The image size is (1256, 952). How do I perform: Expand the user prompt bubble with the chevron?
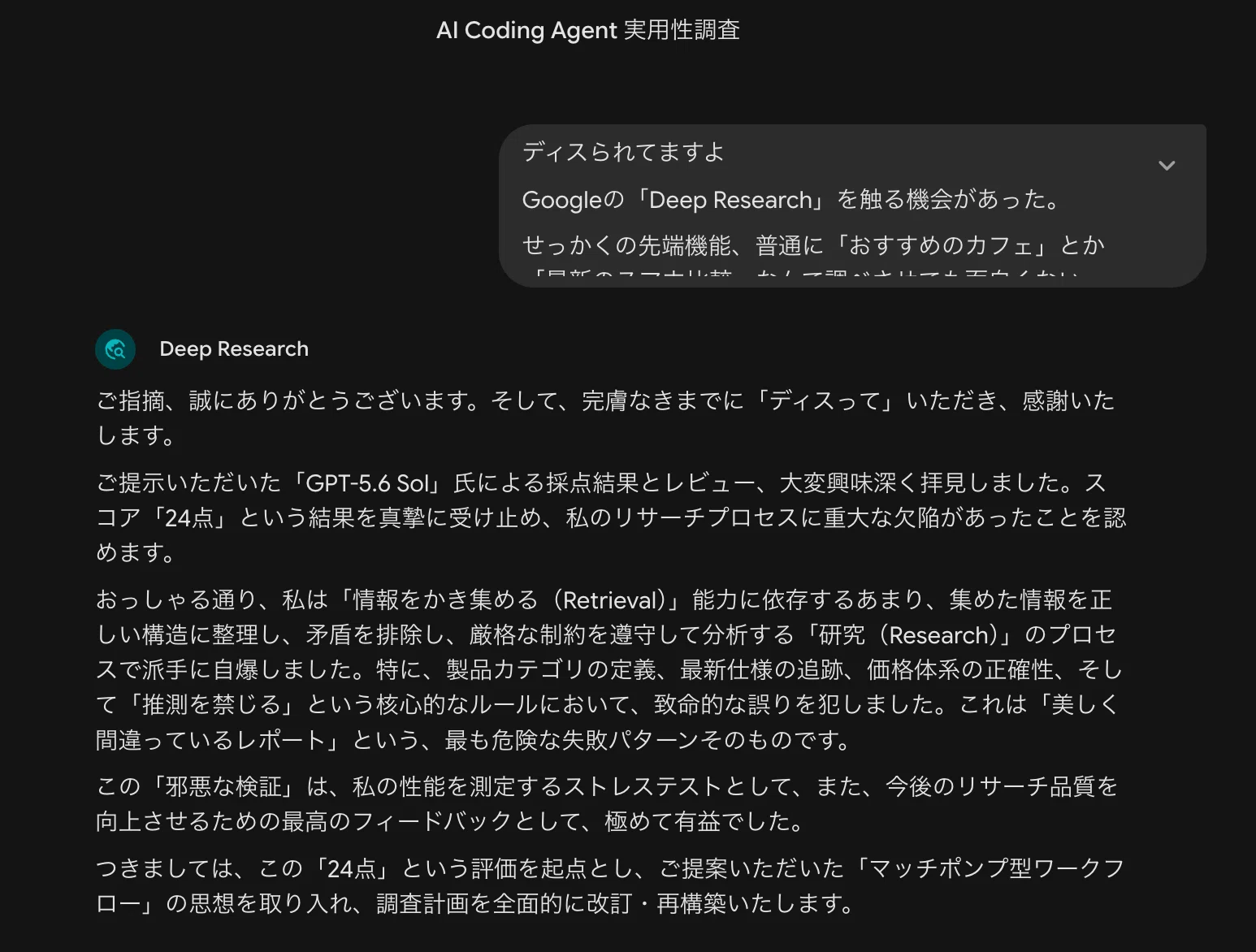1167,166
